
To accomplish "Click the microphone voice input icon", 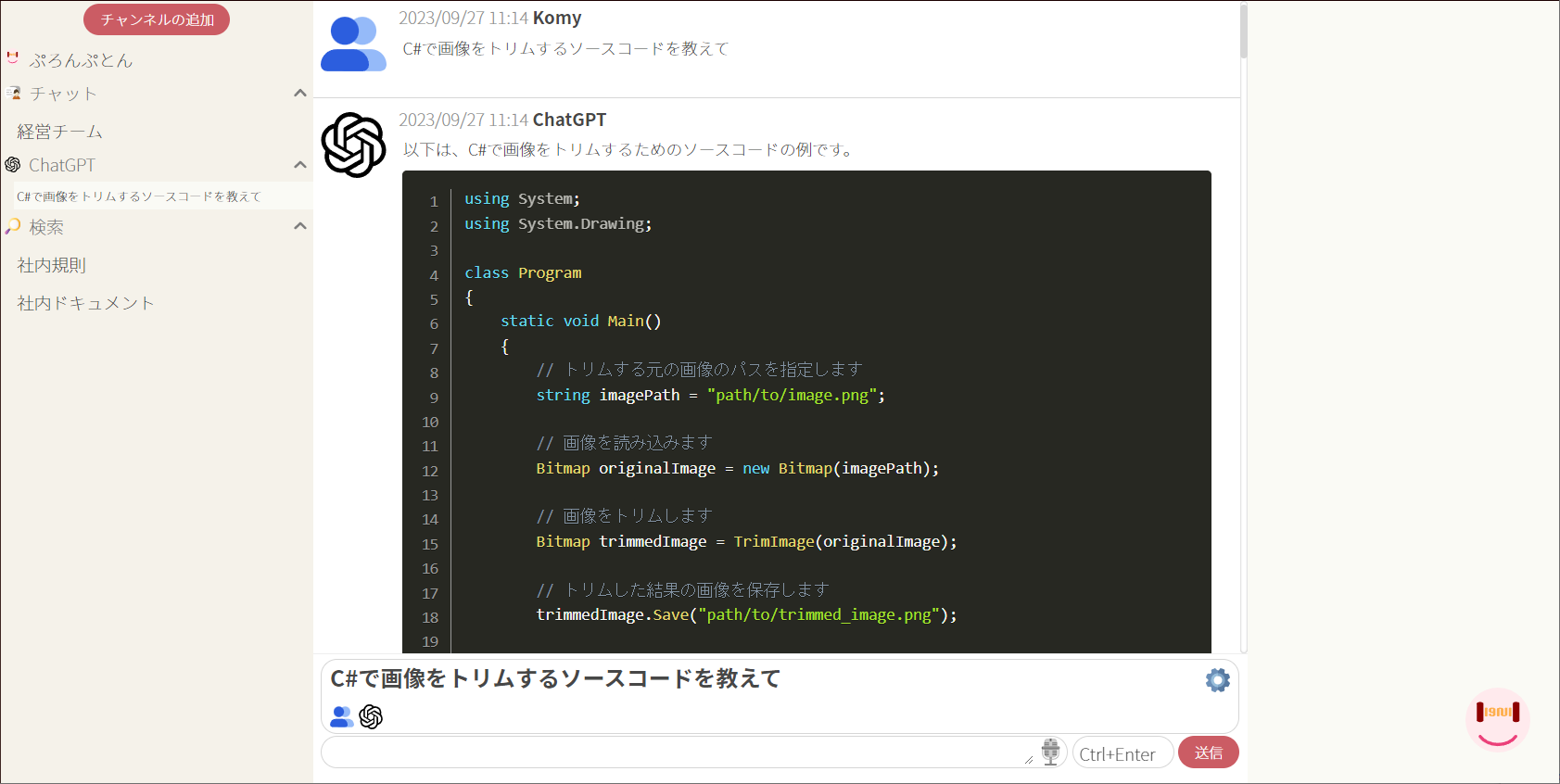I will pos(1050,752).
